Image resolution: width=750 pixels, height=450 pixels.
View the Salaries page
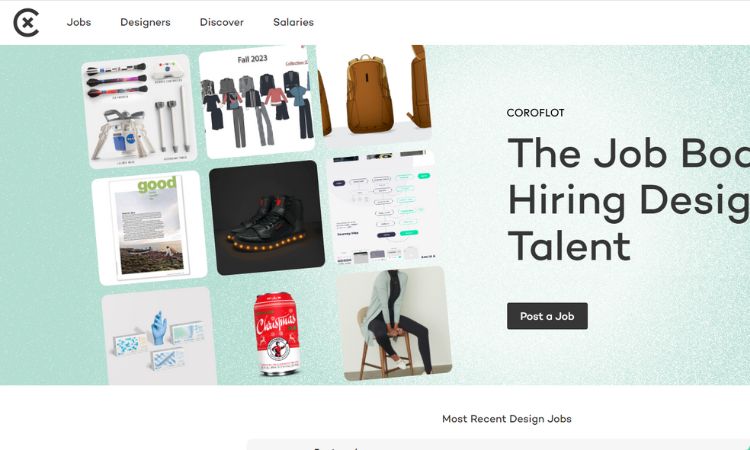pyautogui.click(x=293, y=22)
